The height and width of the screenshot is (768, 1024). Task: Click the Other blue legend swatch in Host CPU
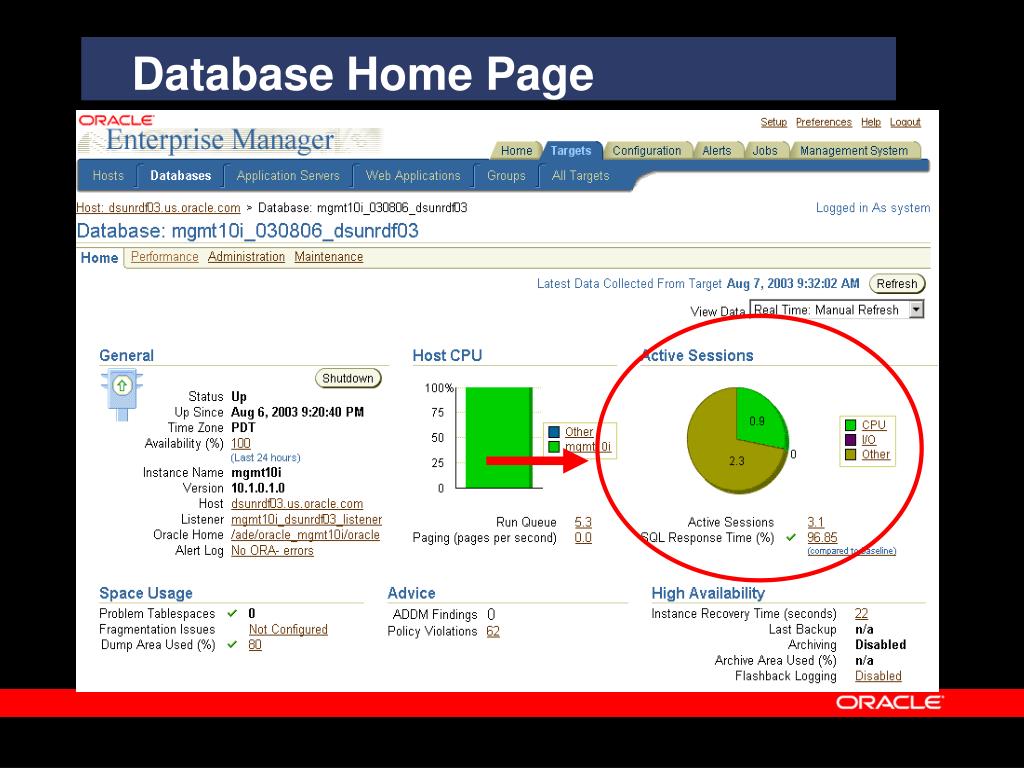pyautogui.click(x=554, y=432)
